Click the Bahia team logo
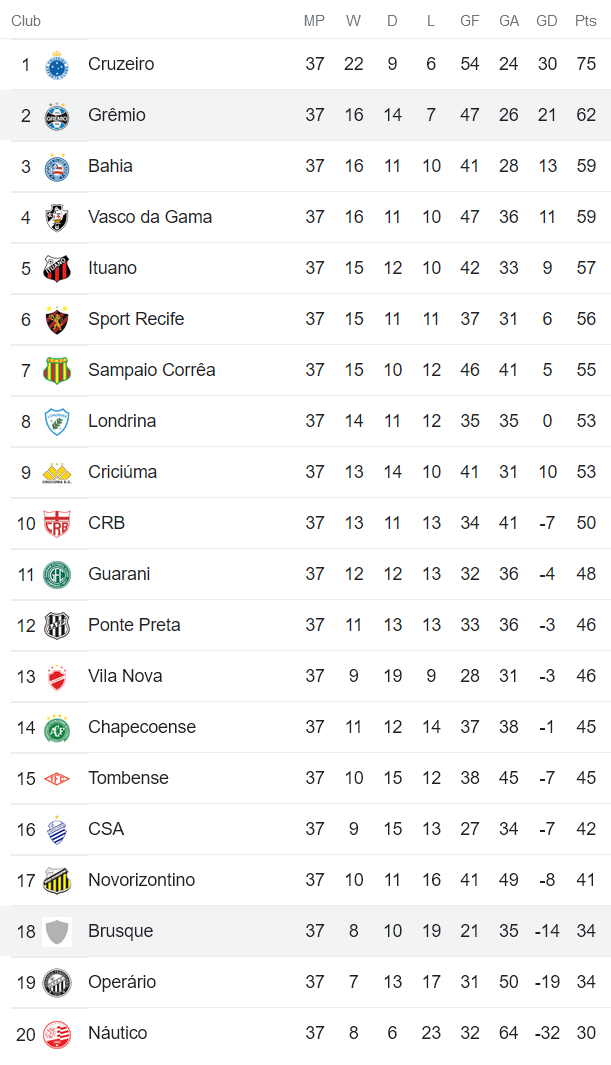Screen dimensions: 611x1065 pos(57,167)
